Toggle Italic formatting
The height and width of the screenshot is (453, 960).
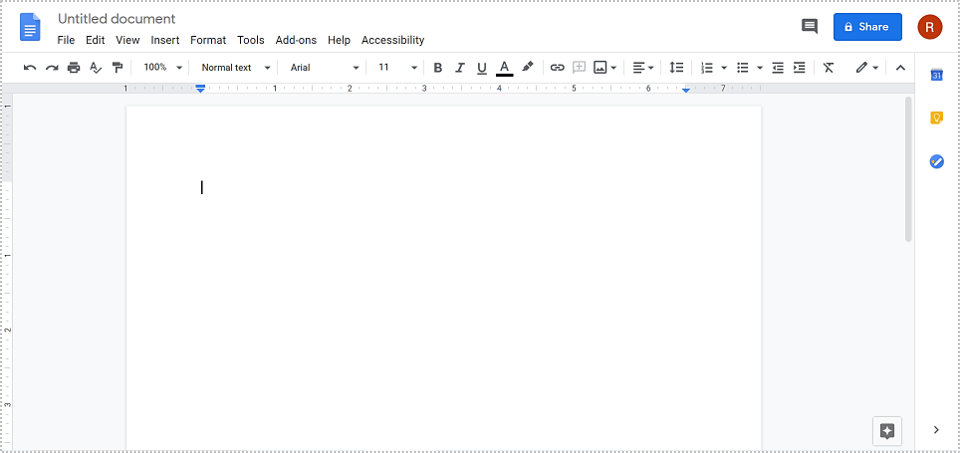(460, 68)
